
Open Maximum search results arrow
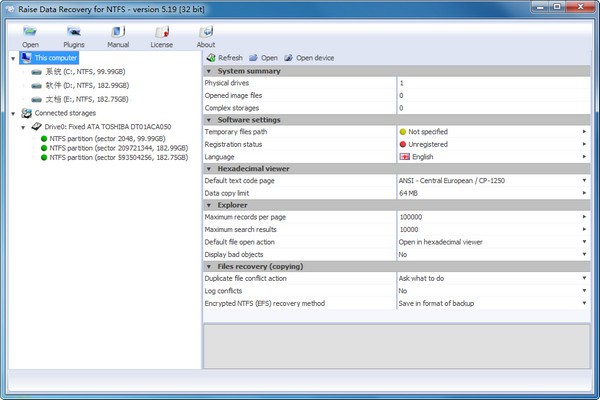(584, 229)
